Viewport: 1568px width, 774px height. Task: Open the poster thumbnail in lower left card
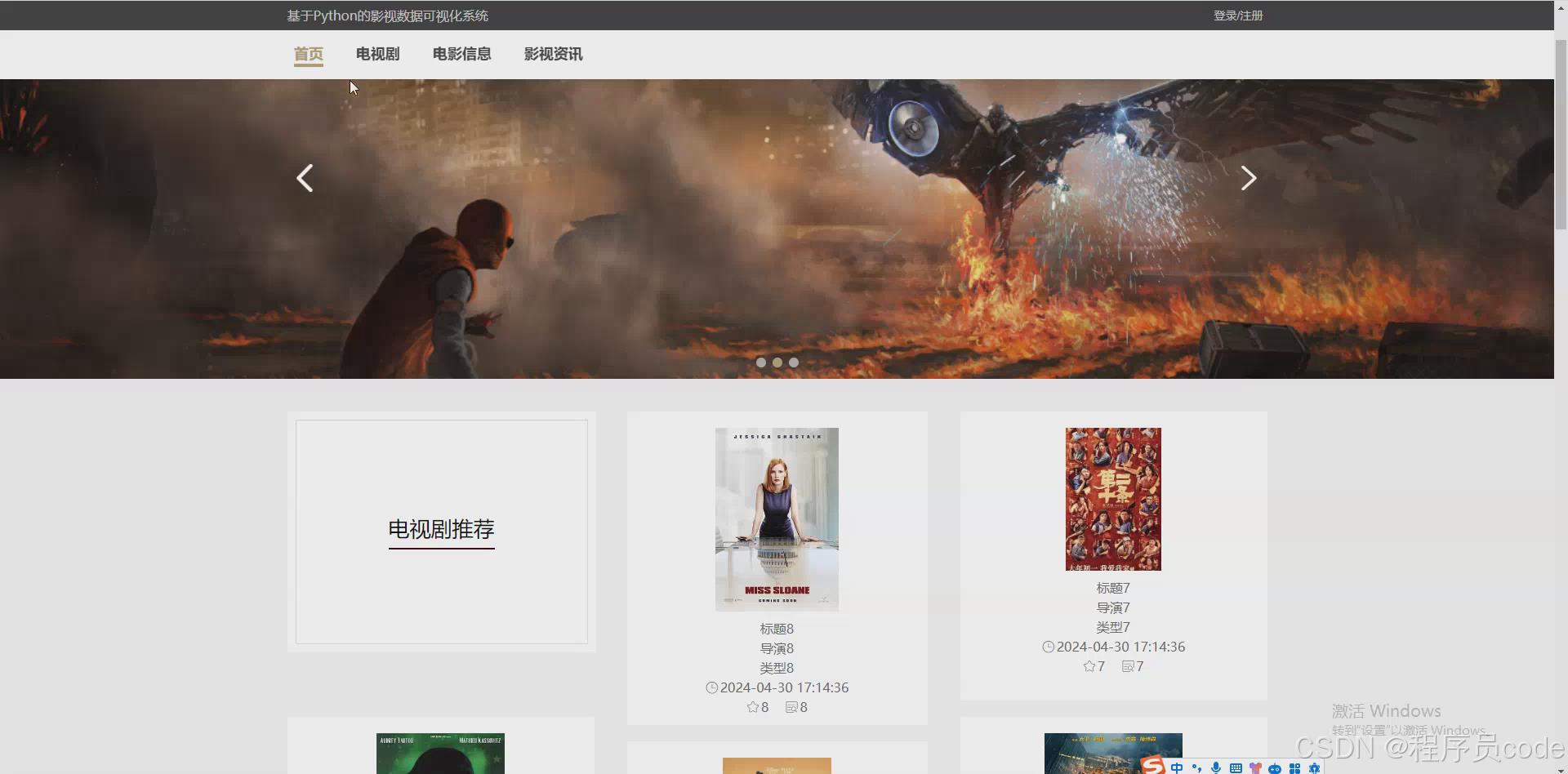pos(440,754)
